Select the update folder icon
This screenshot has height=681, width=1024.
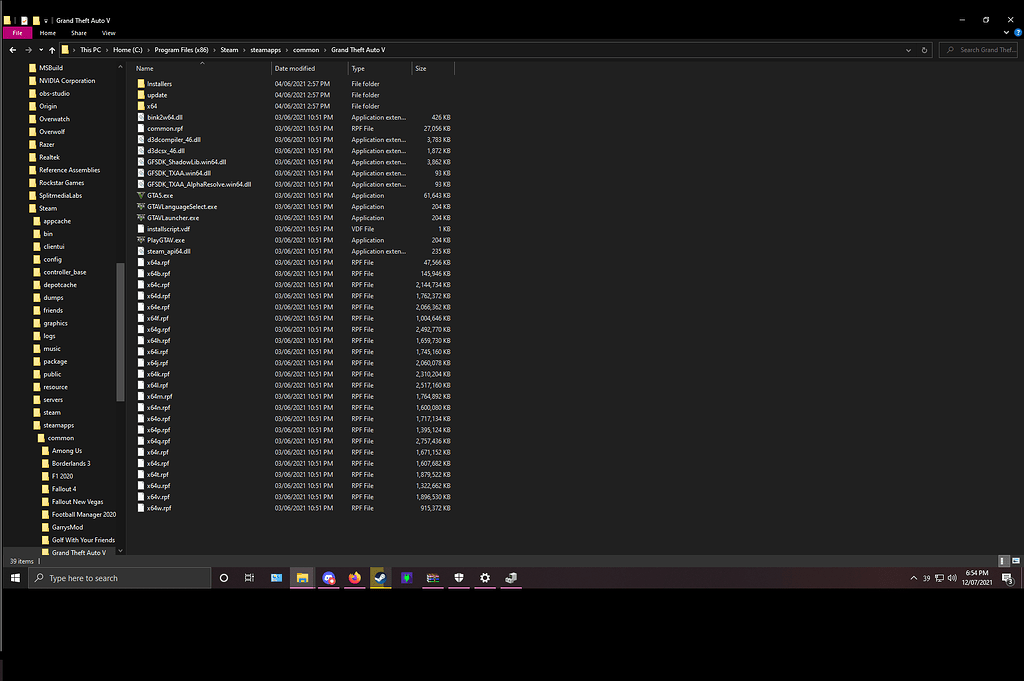point(141,95)
